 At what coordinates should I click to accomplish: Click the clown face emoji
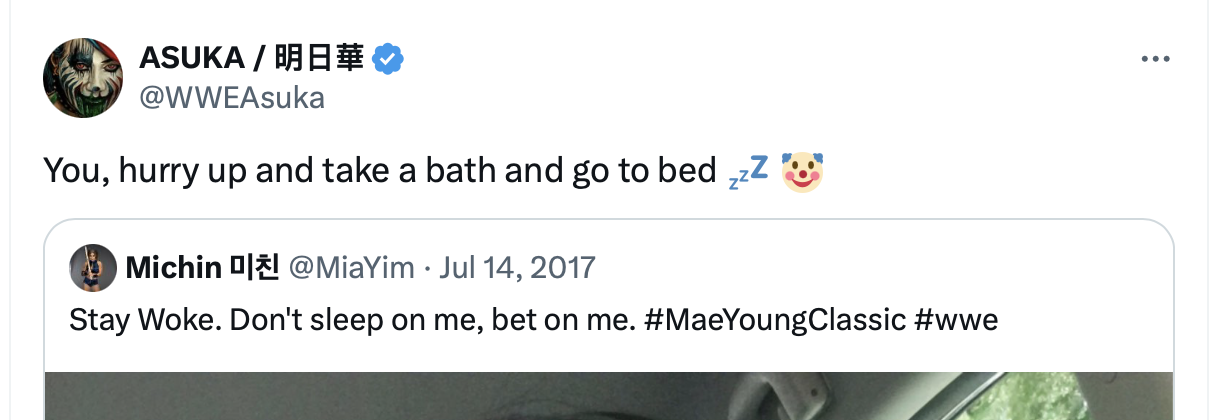(x=801, y=172)
